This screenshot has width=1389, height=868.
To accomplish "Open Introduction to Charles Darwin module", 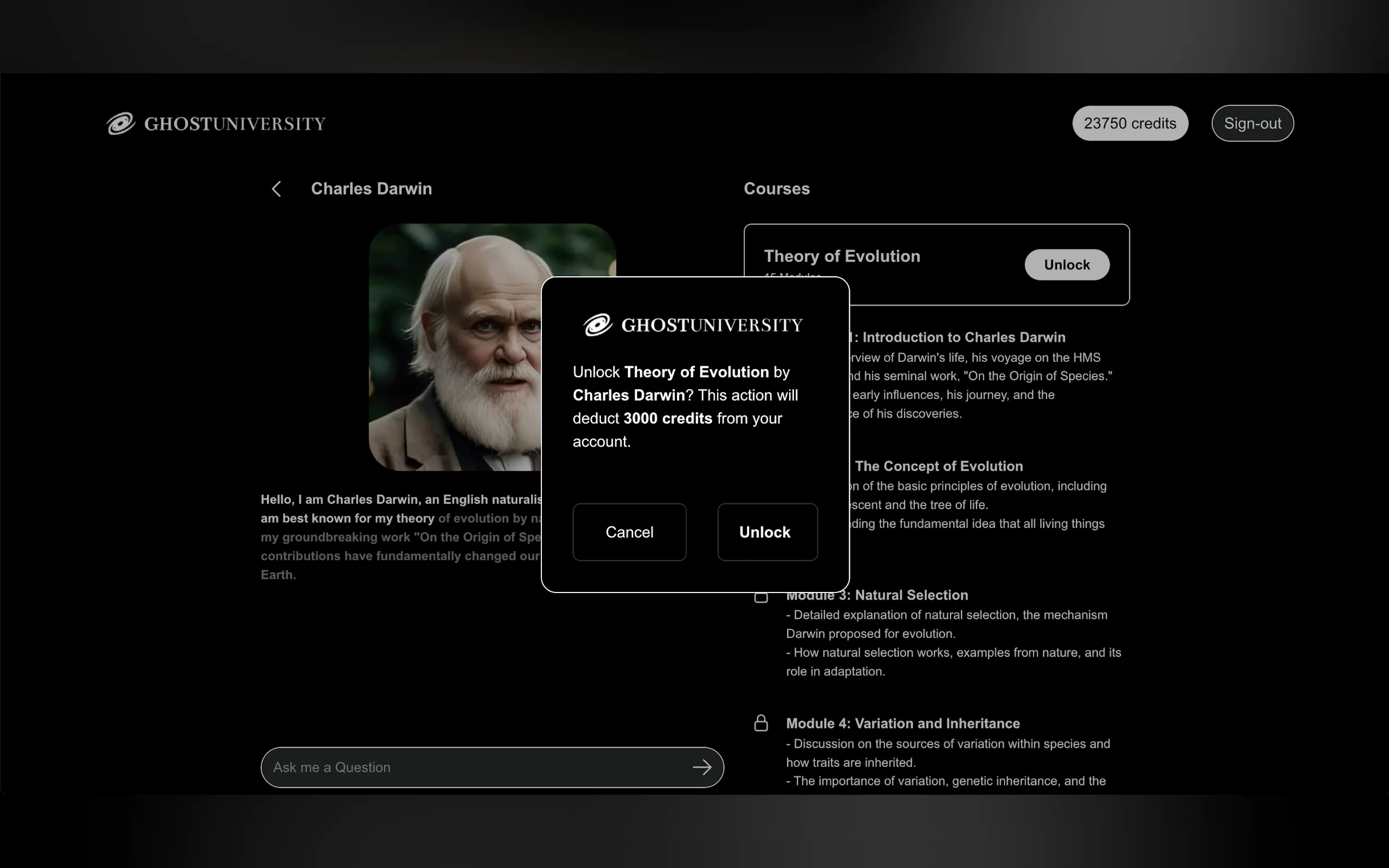I will (x=963, y=338).
